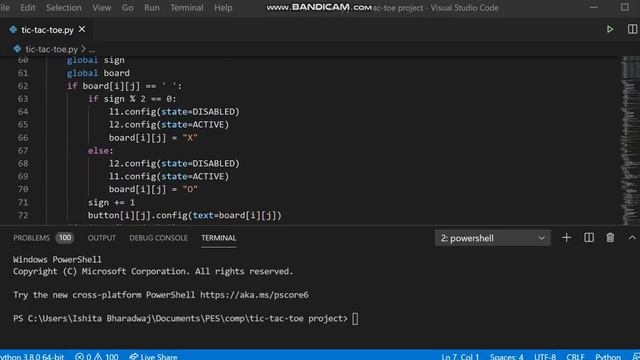640x360 pixels.
Task: Open the Selection menu
Action: pos(64,8)
